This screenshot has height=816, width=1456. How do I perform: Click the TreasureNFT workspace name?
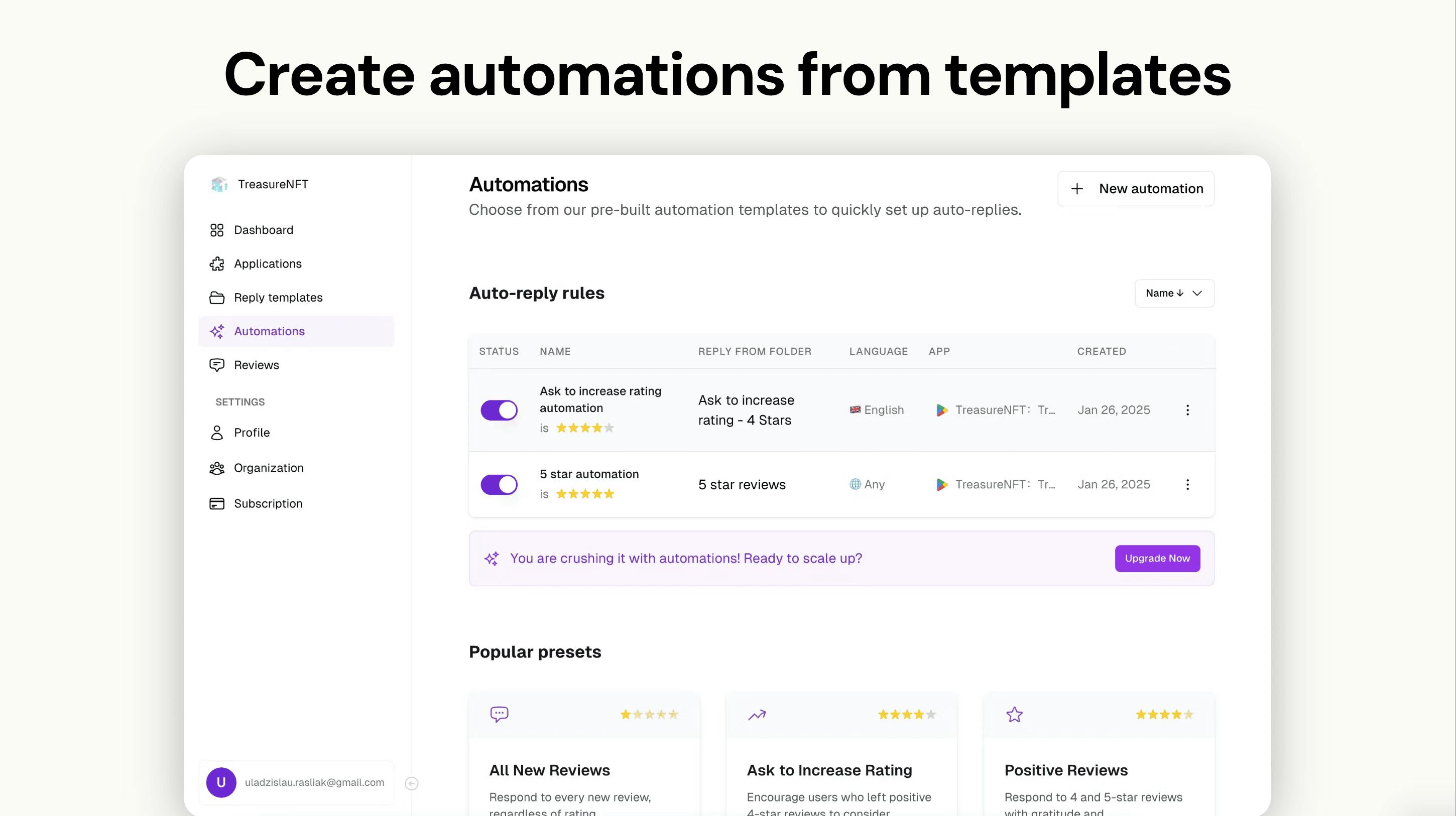[x=273, y=184]
